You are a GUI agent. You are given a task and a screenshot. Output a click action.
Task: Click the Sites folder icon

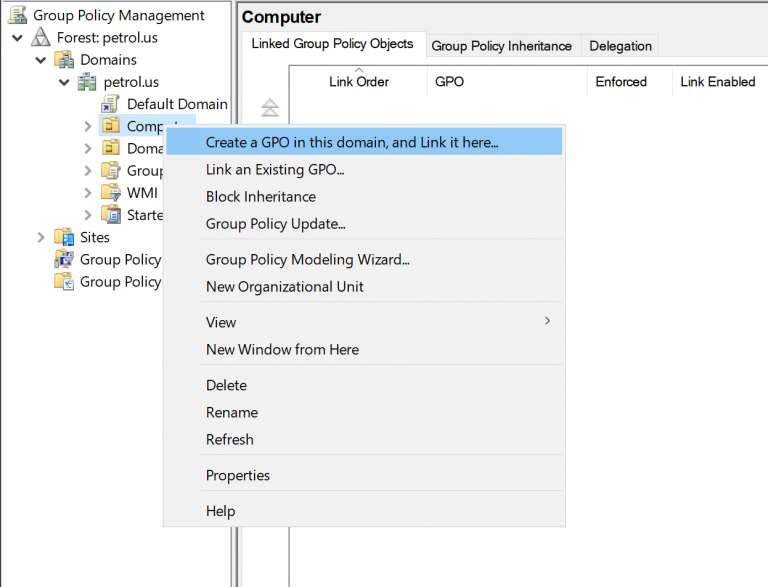click(64, 237)
